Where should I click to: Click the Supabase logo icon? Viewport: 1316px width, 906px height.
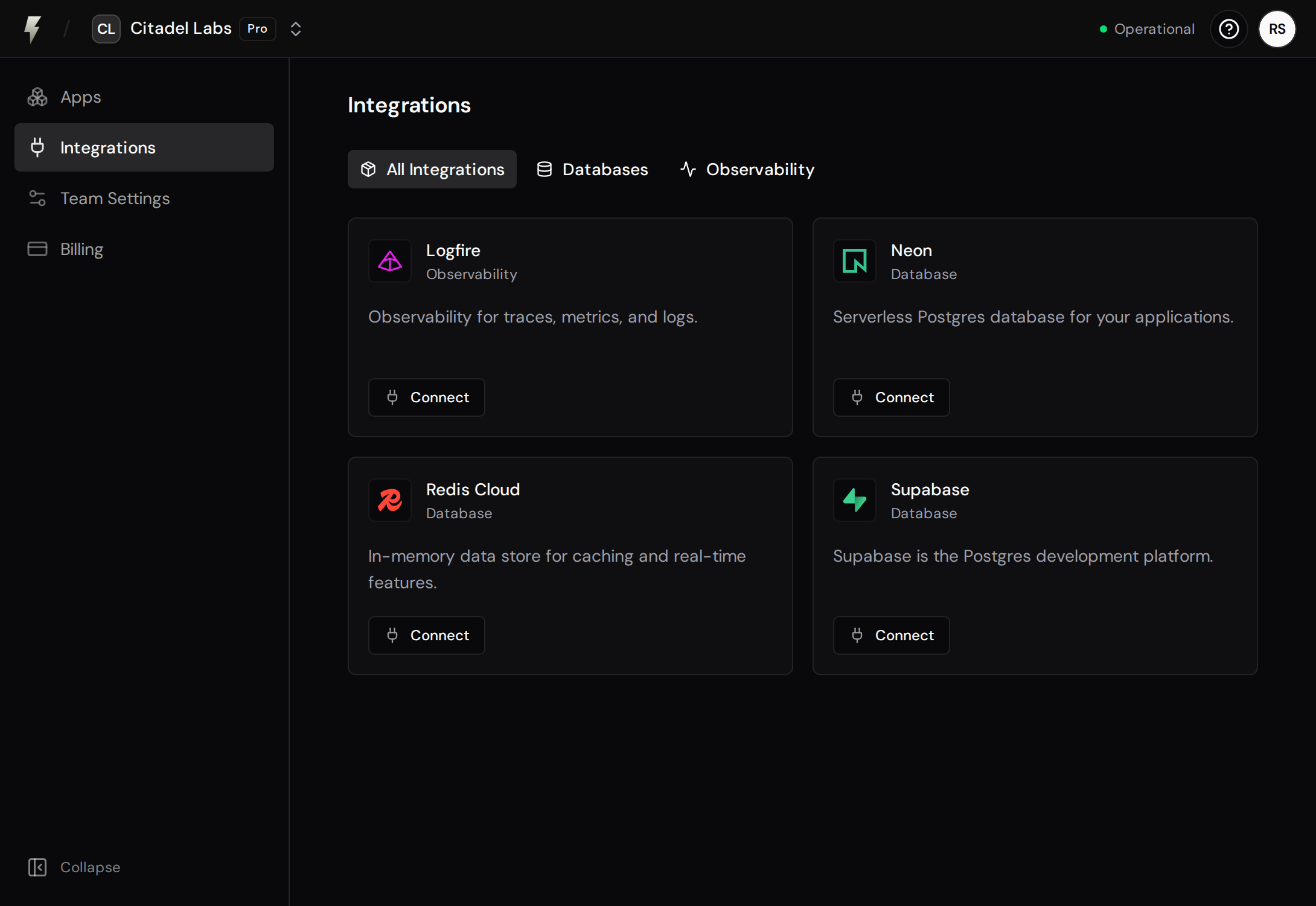click(x=855, y=500)
